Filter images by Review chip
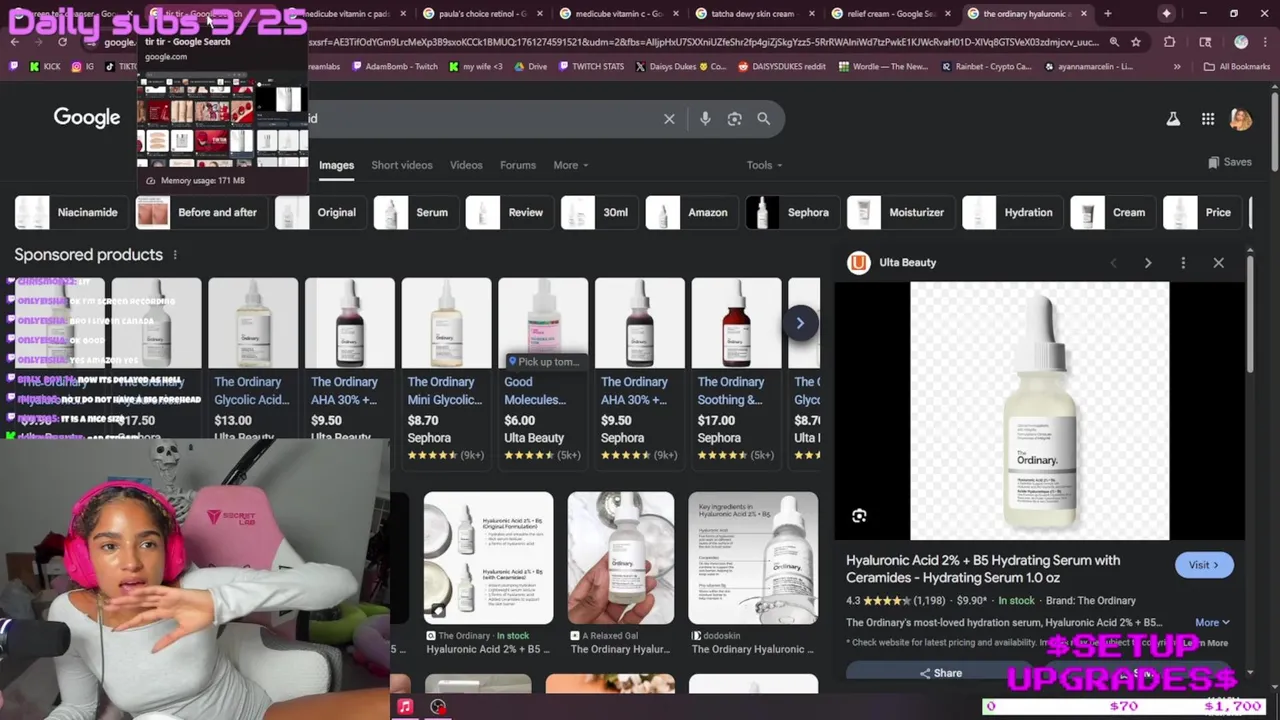Screen dimensions: 1280x720 click(x=509, y=212)
